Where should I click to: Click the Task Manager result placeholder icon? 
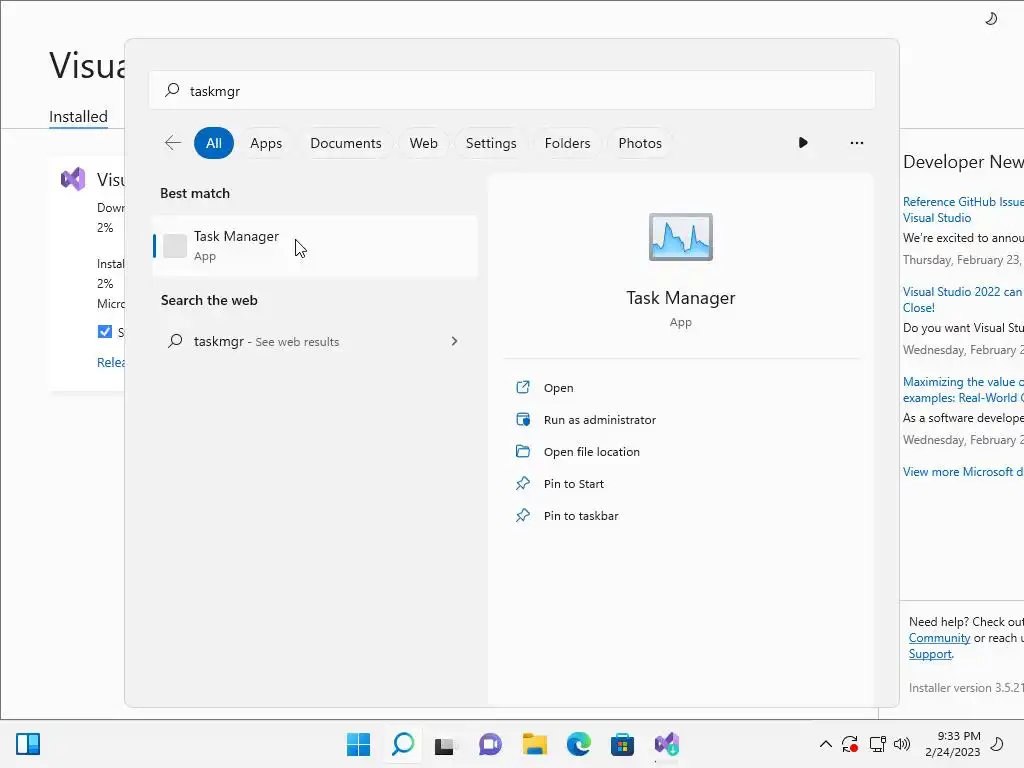pyautogui.click(x=175, y=246)
